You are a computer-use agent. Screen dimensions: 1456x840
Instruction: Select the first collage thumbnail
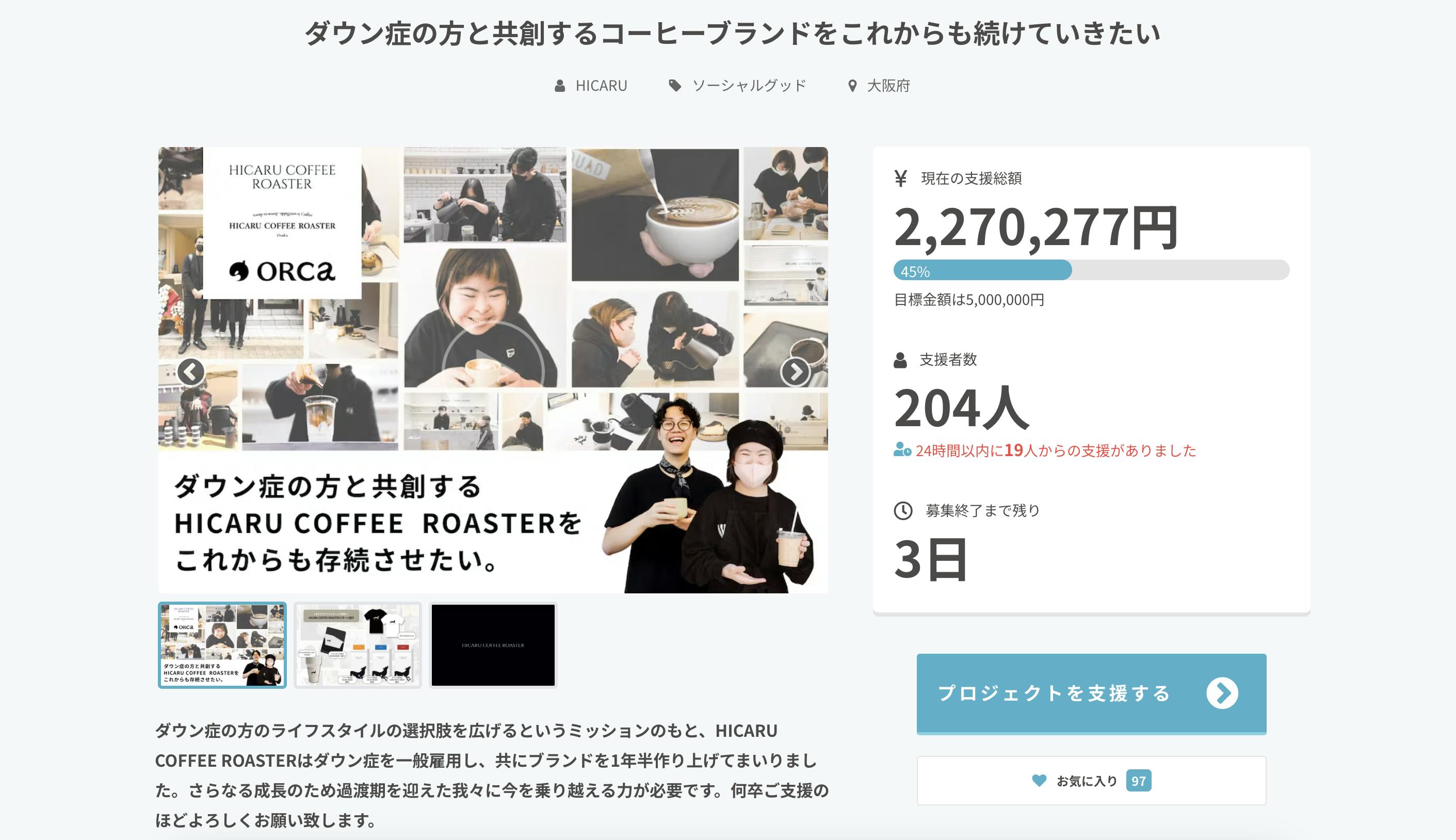pyautogui.click(x=222, y=645)
